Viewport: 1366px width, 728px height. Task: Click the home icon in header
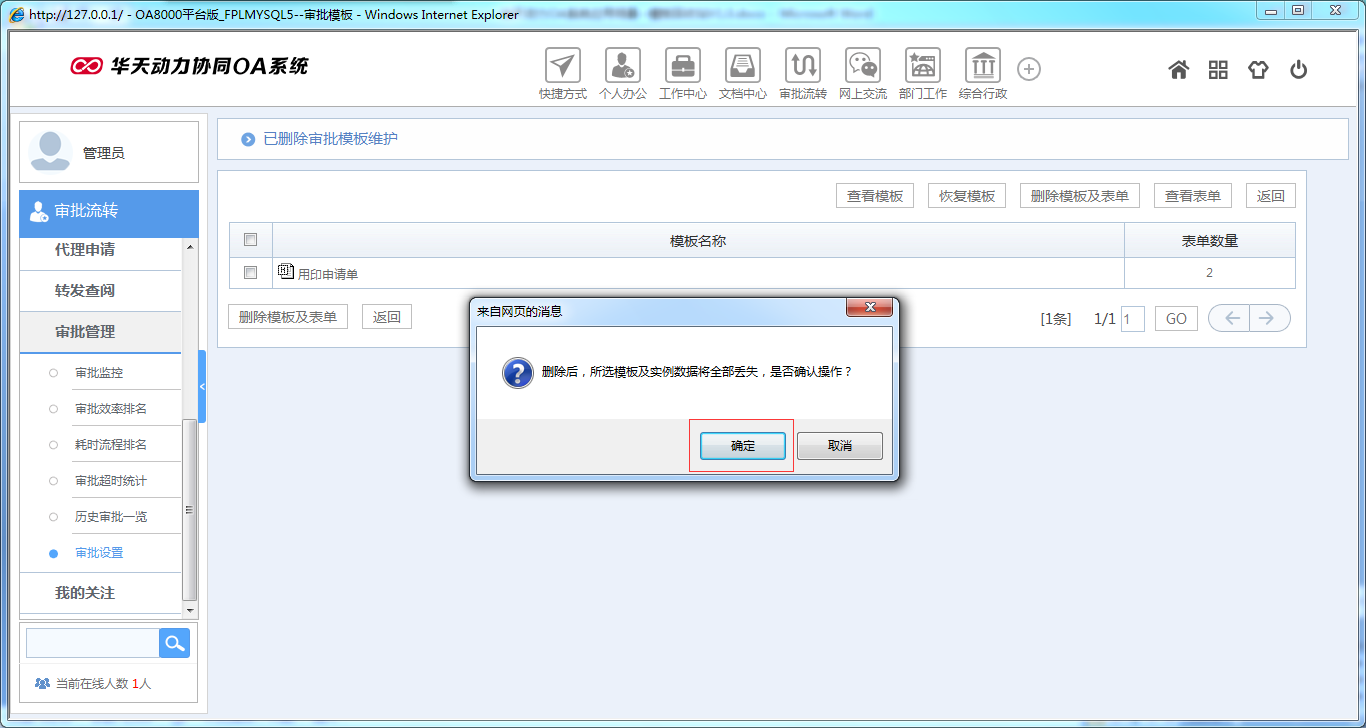tap(1179, 70)
